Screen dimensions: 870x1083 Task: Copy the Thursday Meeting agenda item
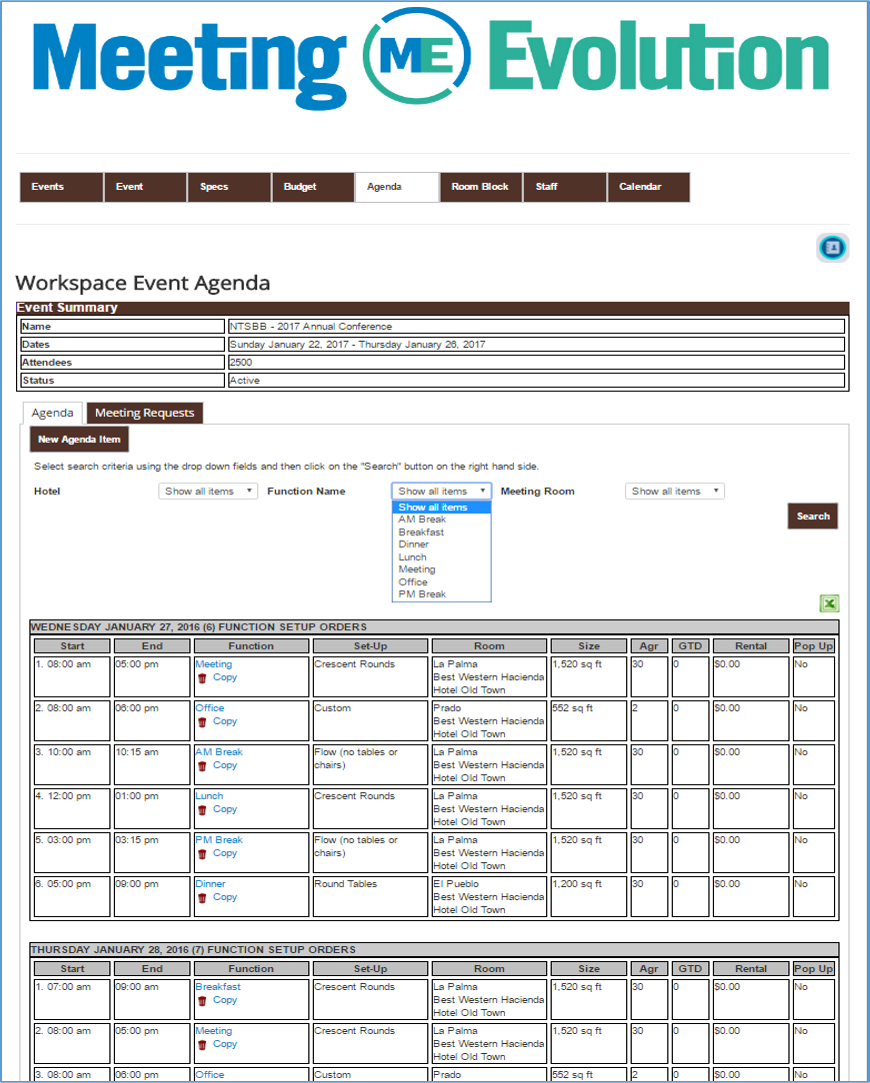224,1044
